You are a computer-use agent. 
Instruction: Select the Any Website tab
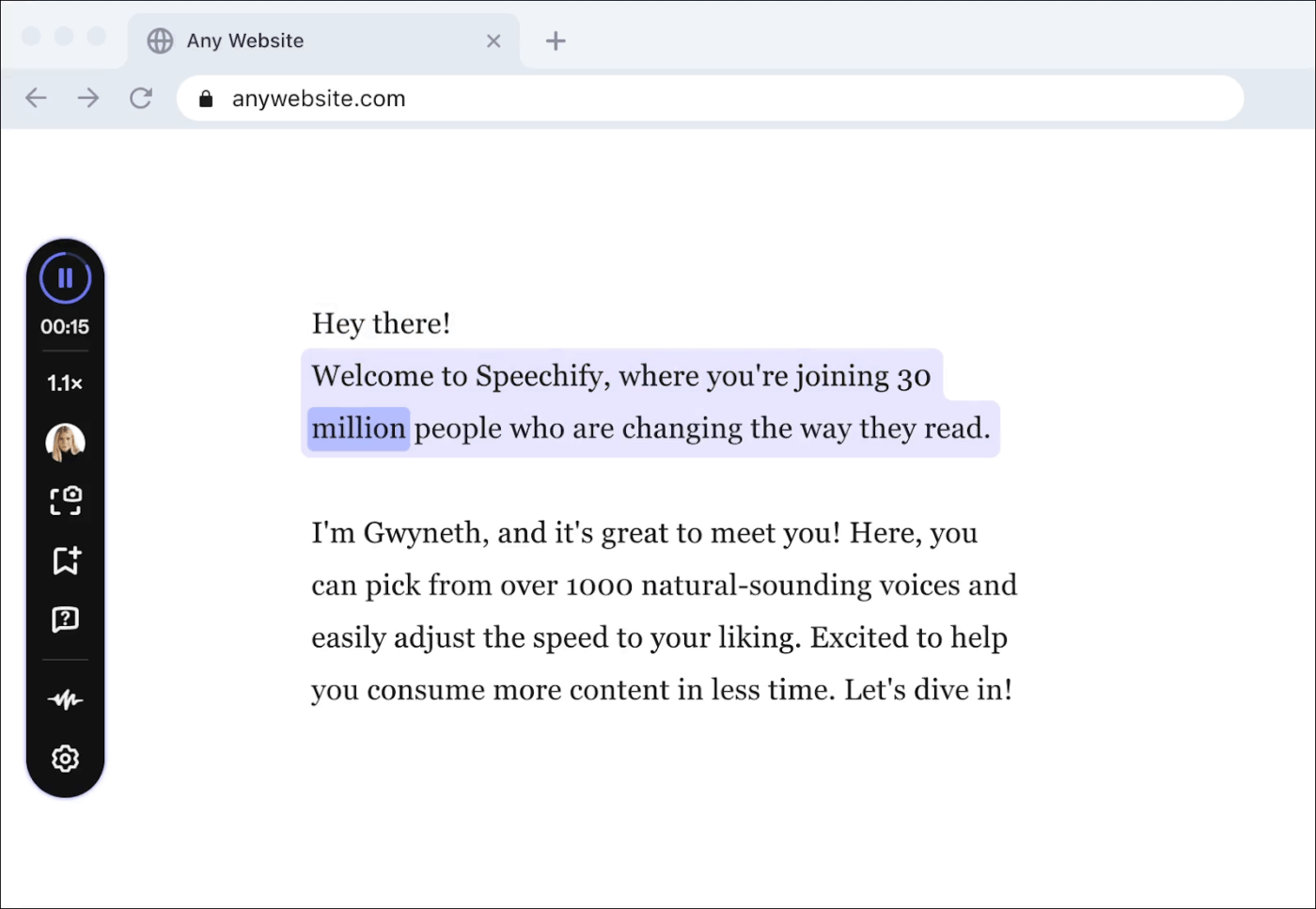pos(323,40)
